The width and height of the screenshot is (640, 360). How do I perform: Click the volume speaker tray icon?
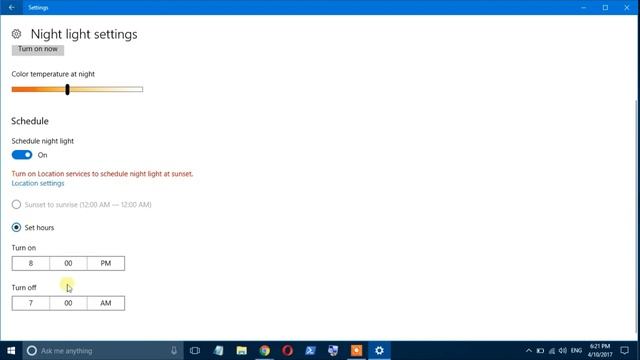pos(563,351)
